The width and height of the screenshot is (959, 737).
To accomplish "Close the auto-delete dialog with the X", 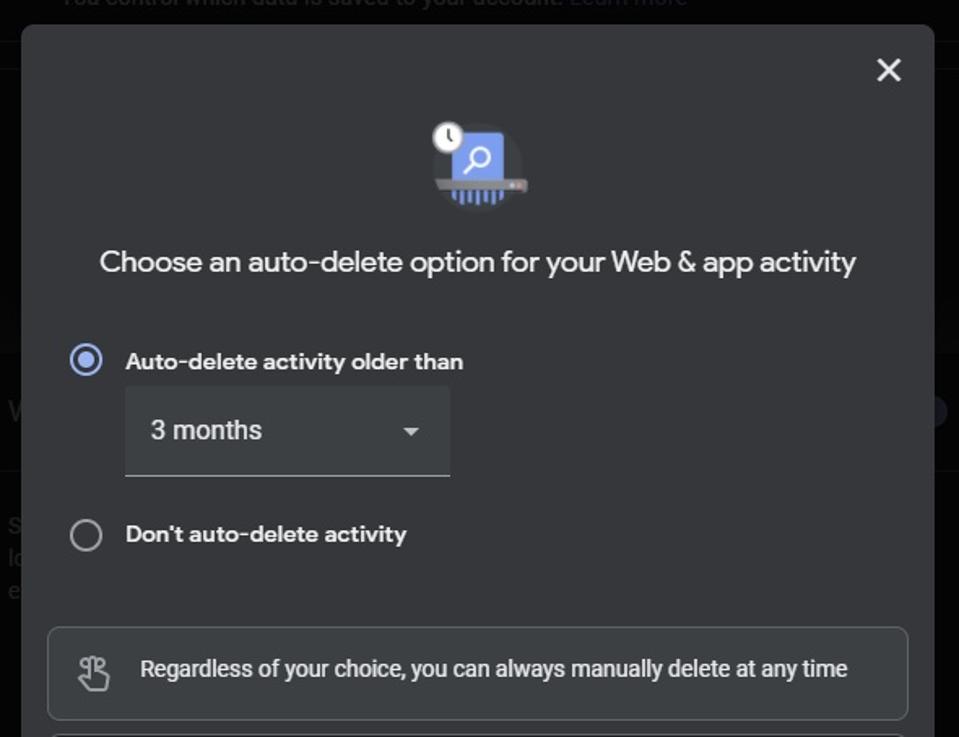I will (x=888, y=70).
